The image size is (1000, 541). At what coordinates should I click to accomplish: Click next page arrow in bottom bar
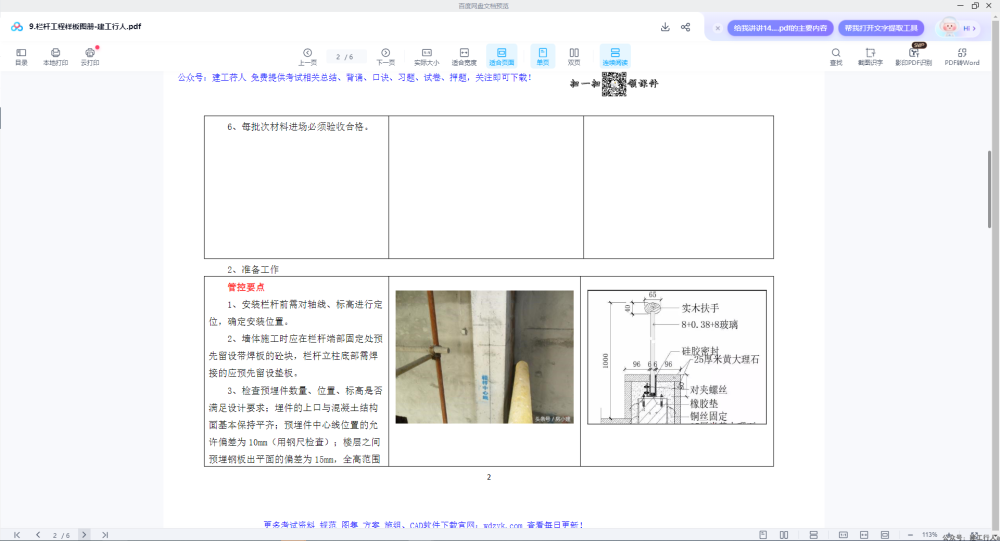coord(84,535)
